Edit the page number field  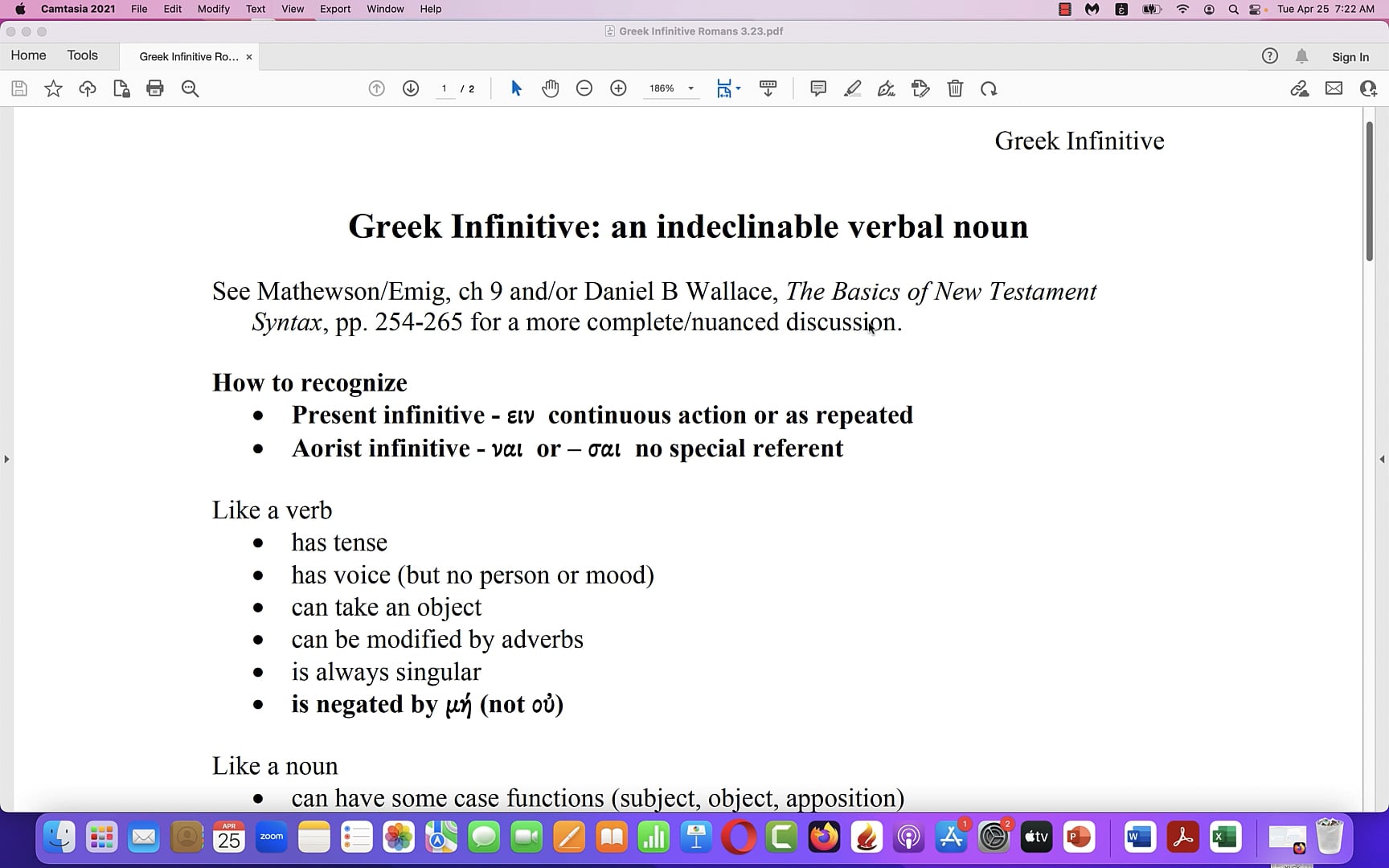tap(445, 88)
